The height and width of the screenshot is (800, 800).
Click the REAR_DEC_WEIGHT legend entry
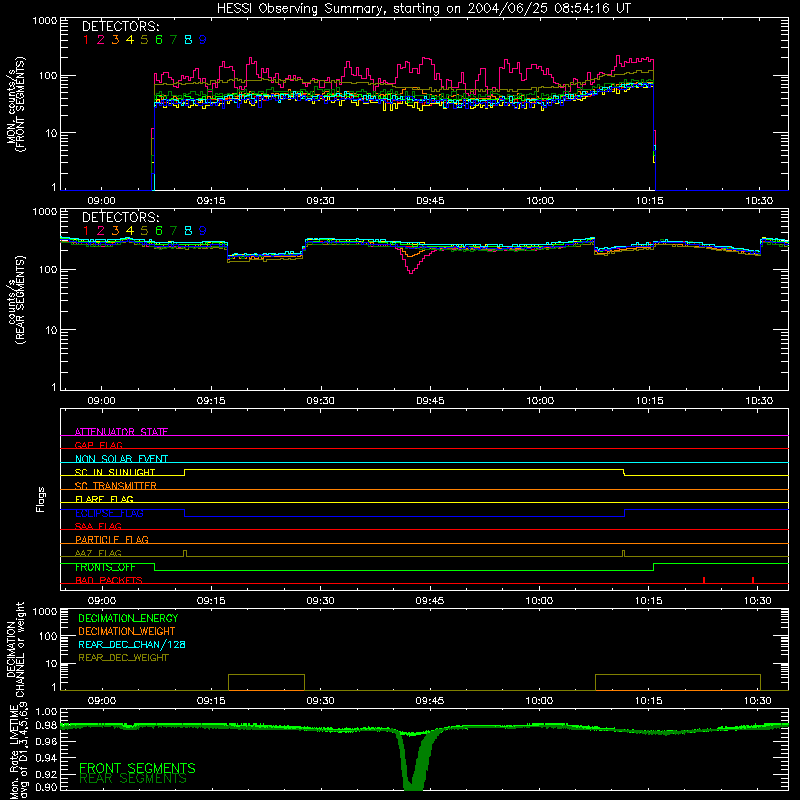[x=123, y=658]
